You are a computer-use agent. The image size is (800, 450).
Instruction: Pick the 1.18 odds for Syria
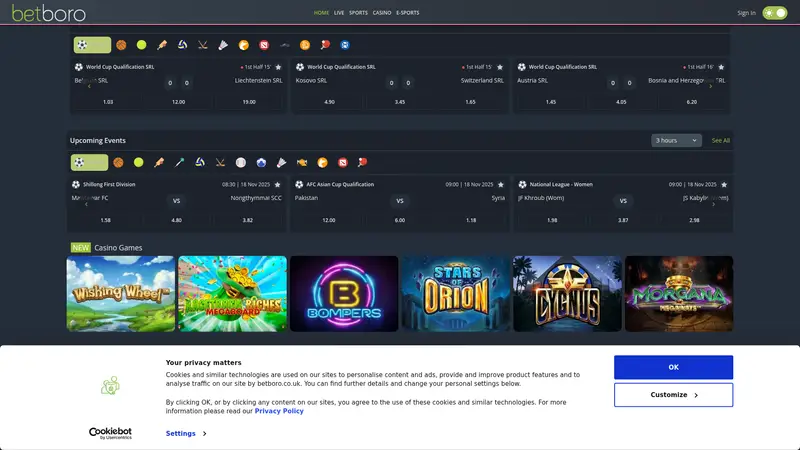(x=471, y=220)
